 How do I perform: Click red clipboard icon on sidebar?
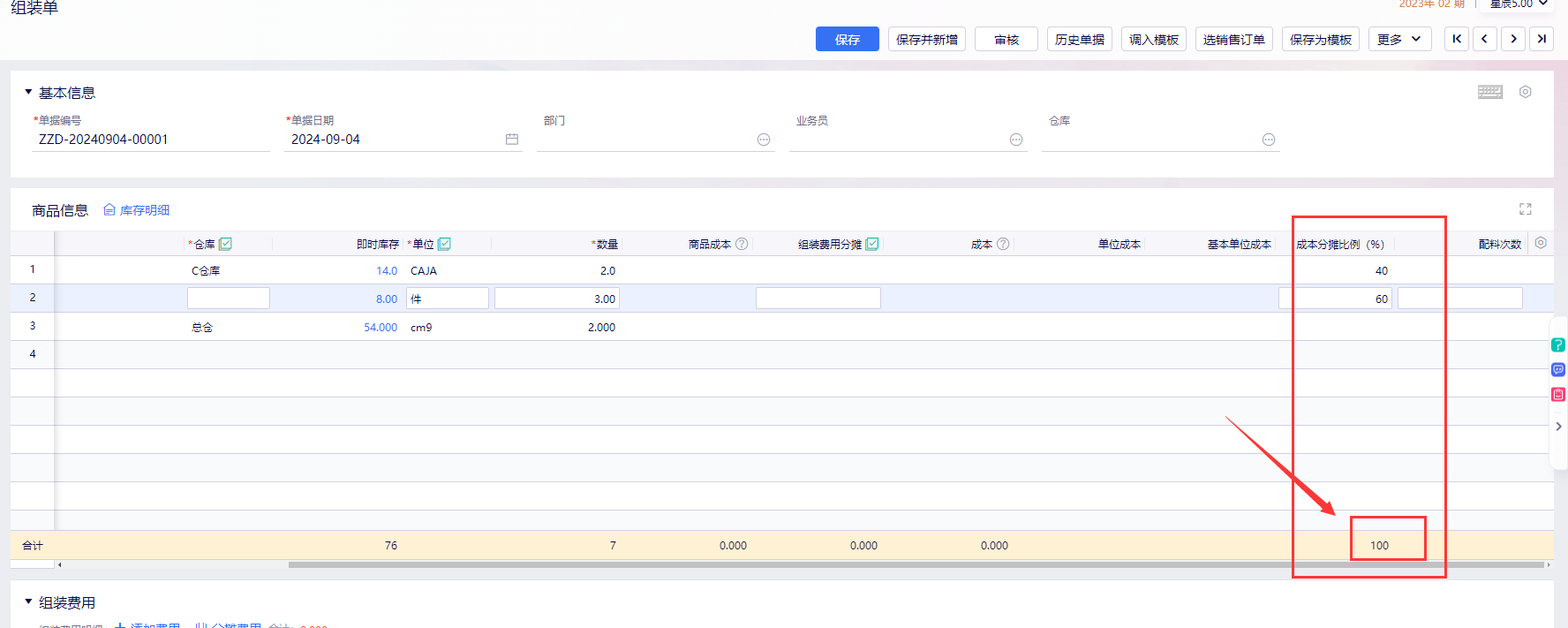(x=1558, y=395)
